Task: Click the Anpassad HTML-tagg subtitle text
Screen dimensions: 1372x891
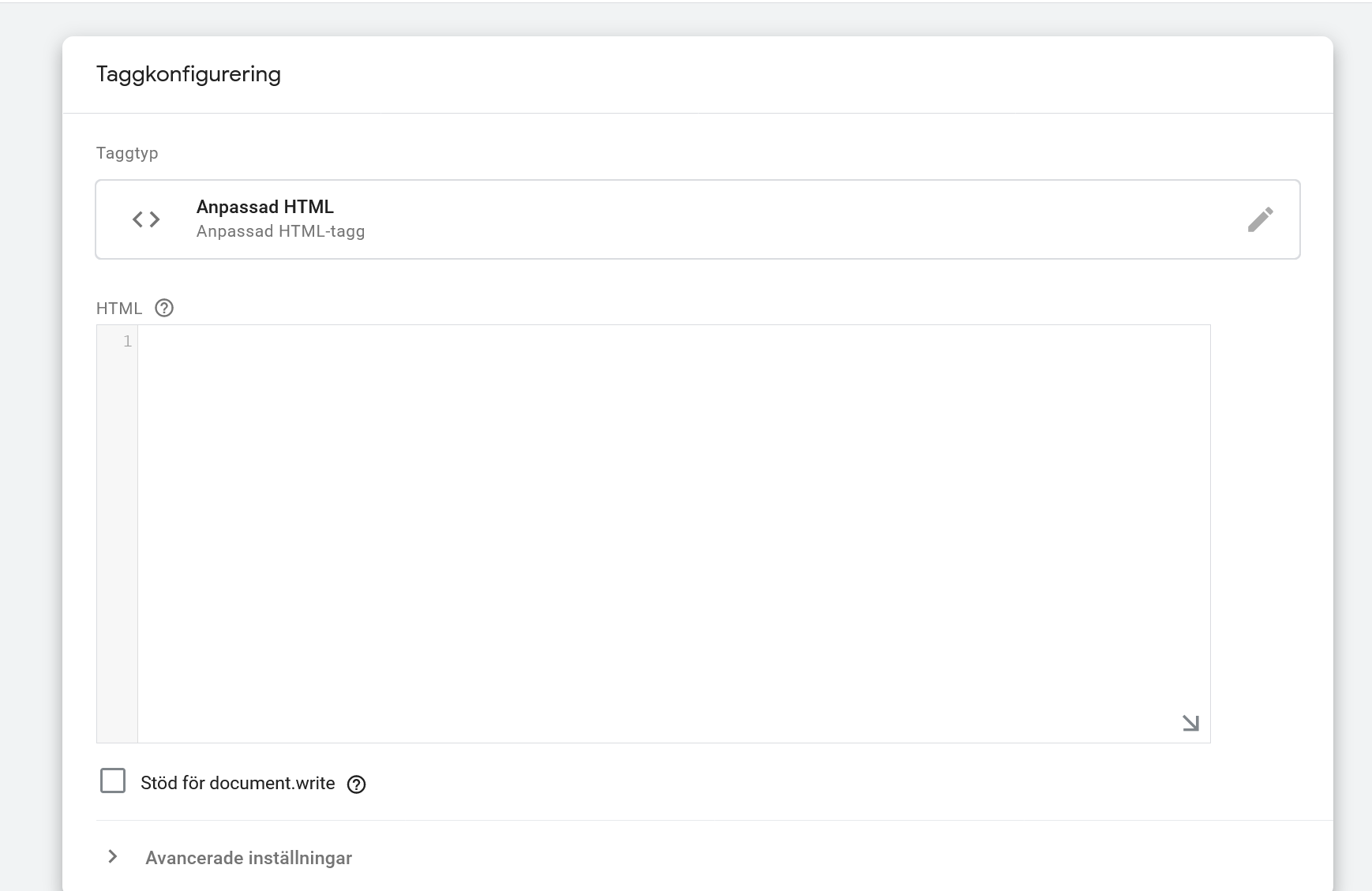Action: coord(281,231)
